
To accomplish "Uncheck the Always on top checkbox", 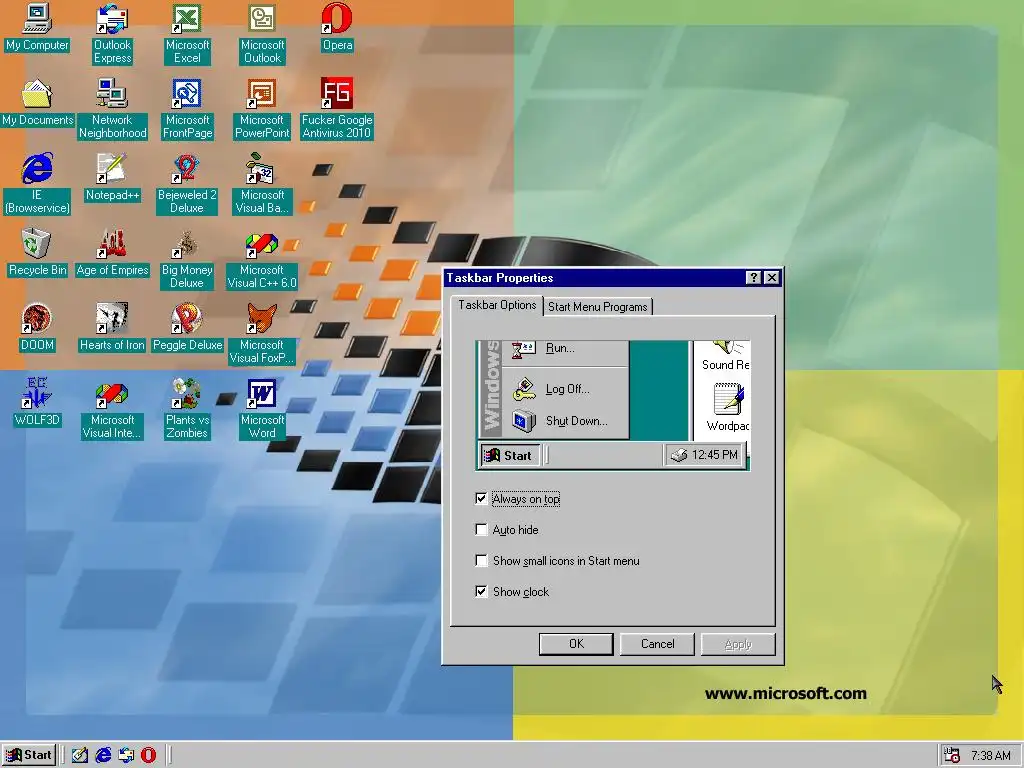I will [x=481, y=499].
